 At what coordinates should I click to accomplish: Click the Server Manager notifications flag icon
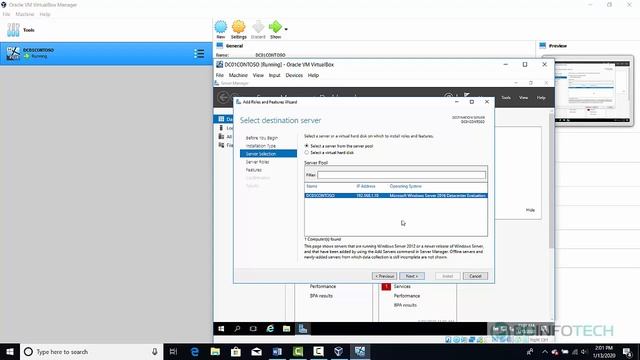(x=467, y=96)
